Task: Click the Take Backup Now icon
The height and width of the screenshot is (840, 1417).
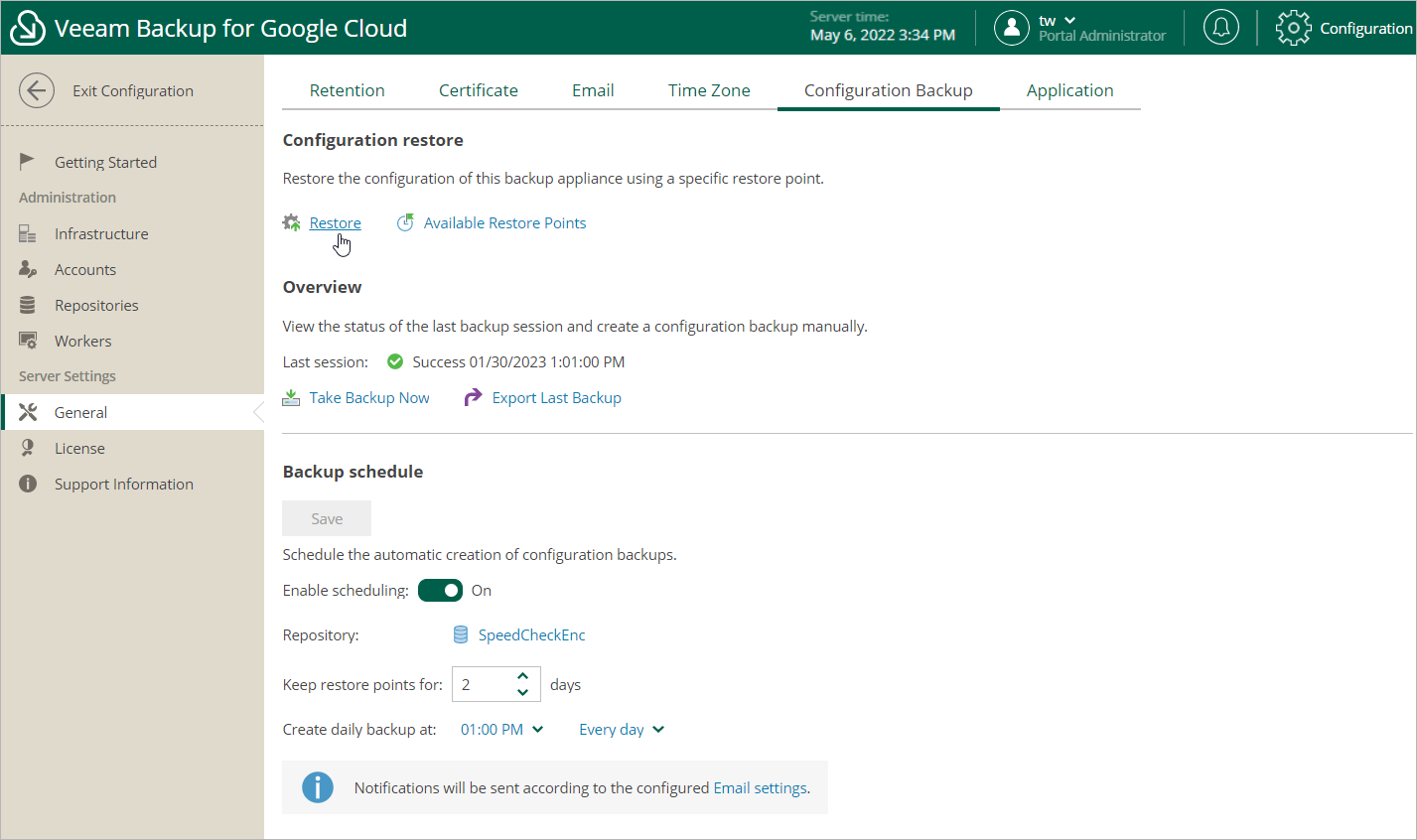Action: tap(291, 398)
